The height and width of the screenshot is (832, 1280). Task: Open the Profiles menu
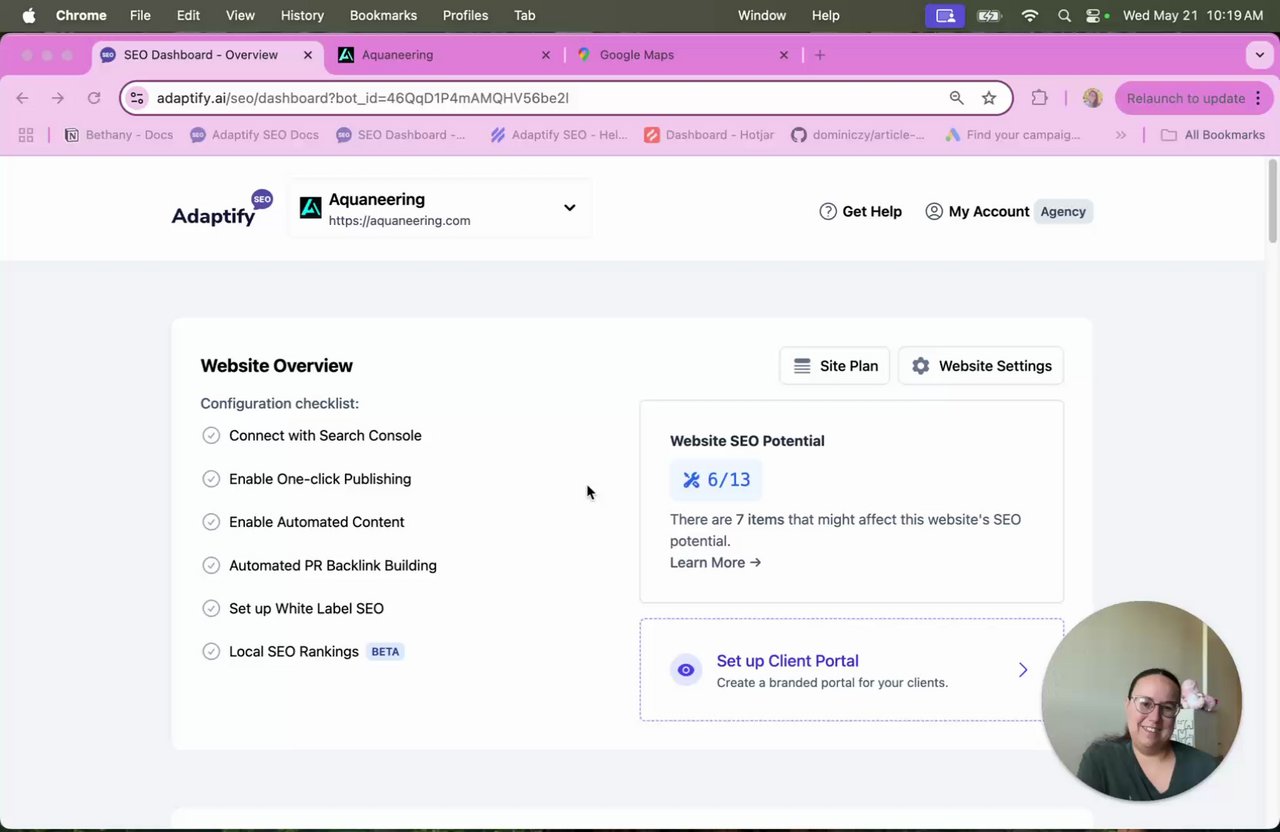(465, 15)
